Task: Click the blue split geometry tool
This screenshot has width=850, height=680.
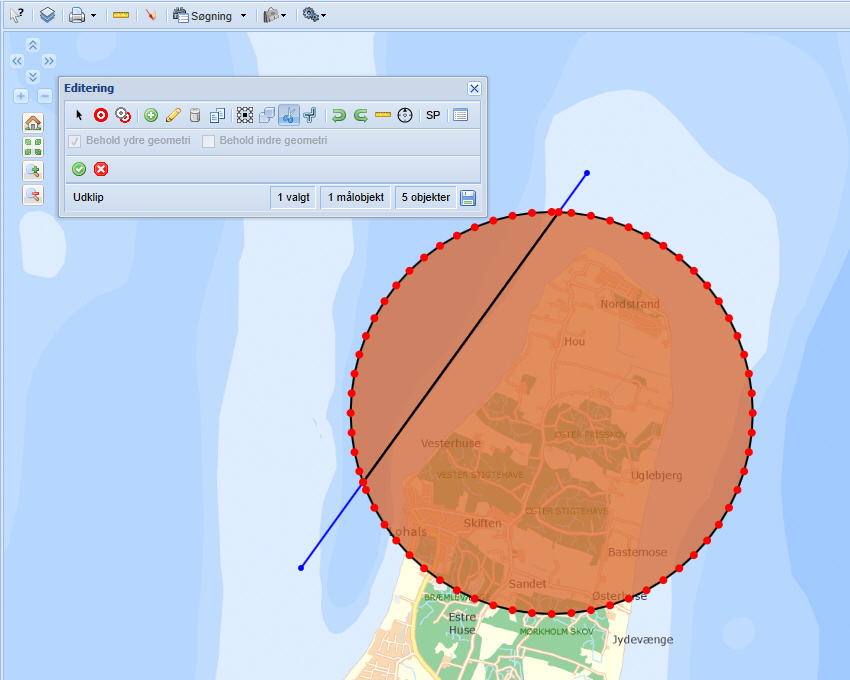Action: click(310, 115)
